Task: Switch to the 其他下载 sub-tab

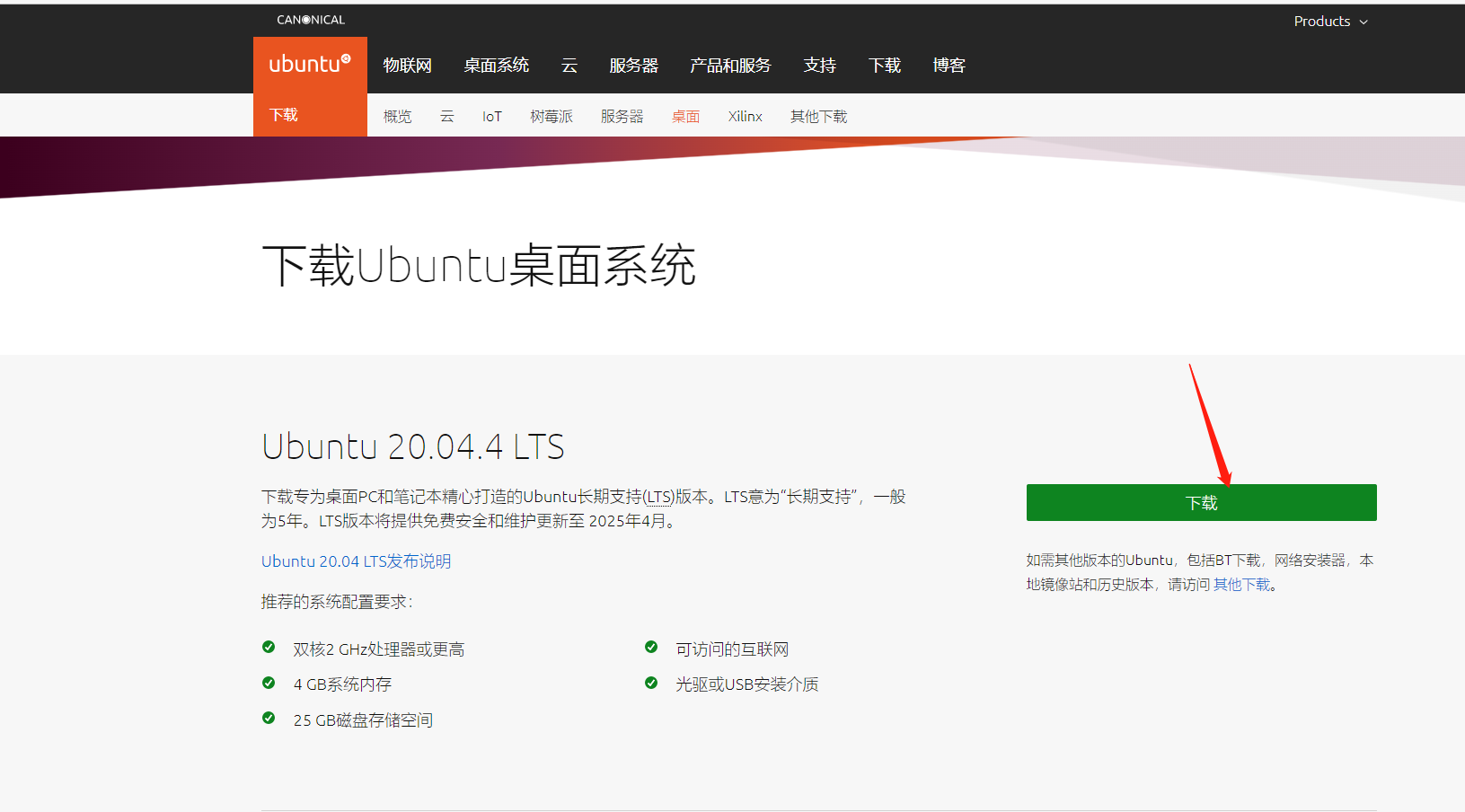Action: point(819,117)
